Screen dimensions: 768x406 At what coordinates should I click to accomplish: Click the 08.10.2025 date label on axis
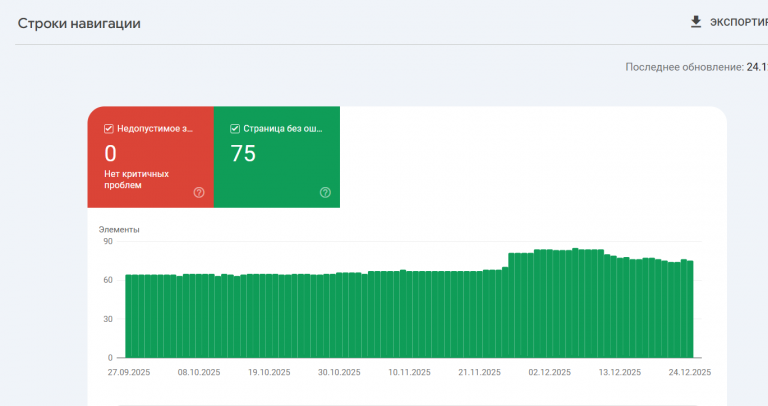click(x=199, y=372)
